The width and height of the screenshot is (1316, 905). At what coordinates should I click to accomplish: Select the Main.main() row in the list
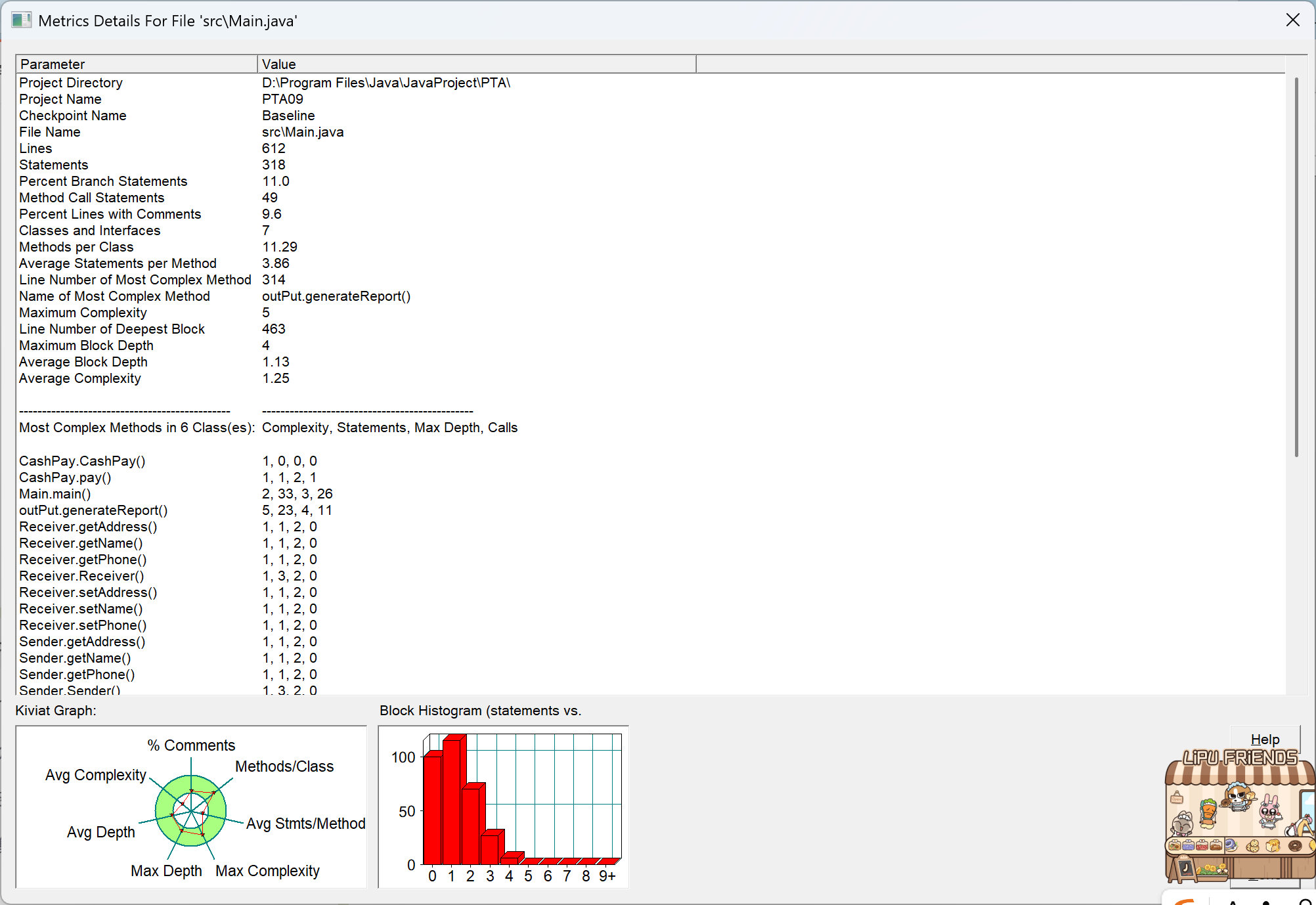coord(55,494)
